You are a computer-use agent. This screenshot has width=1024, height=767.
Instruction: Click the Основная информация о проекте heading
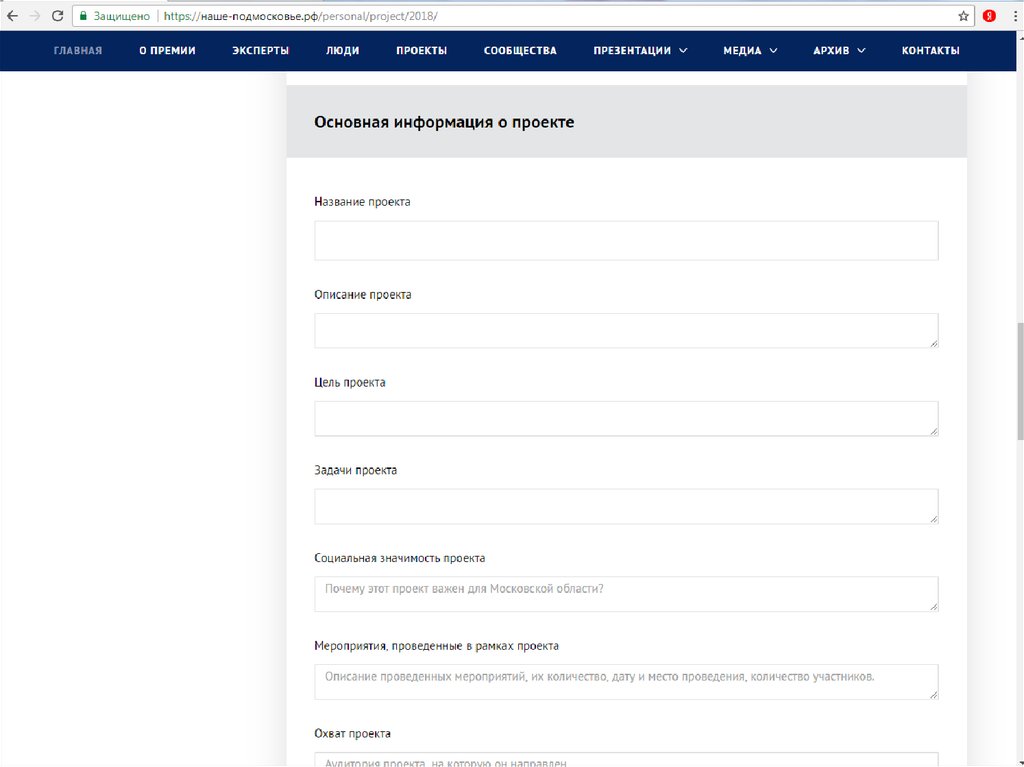pyautogui.click(x=444, y=122)
